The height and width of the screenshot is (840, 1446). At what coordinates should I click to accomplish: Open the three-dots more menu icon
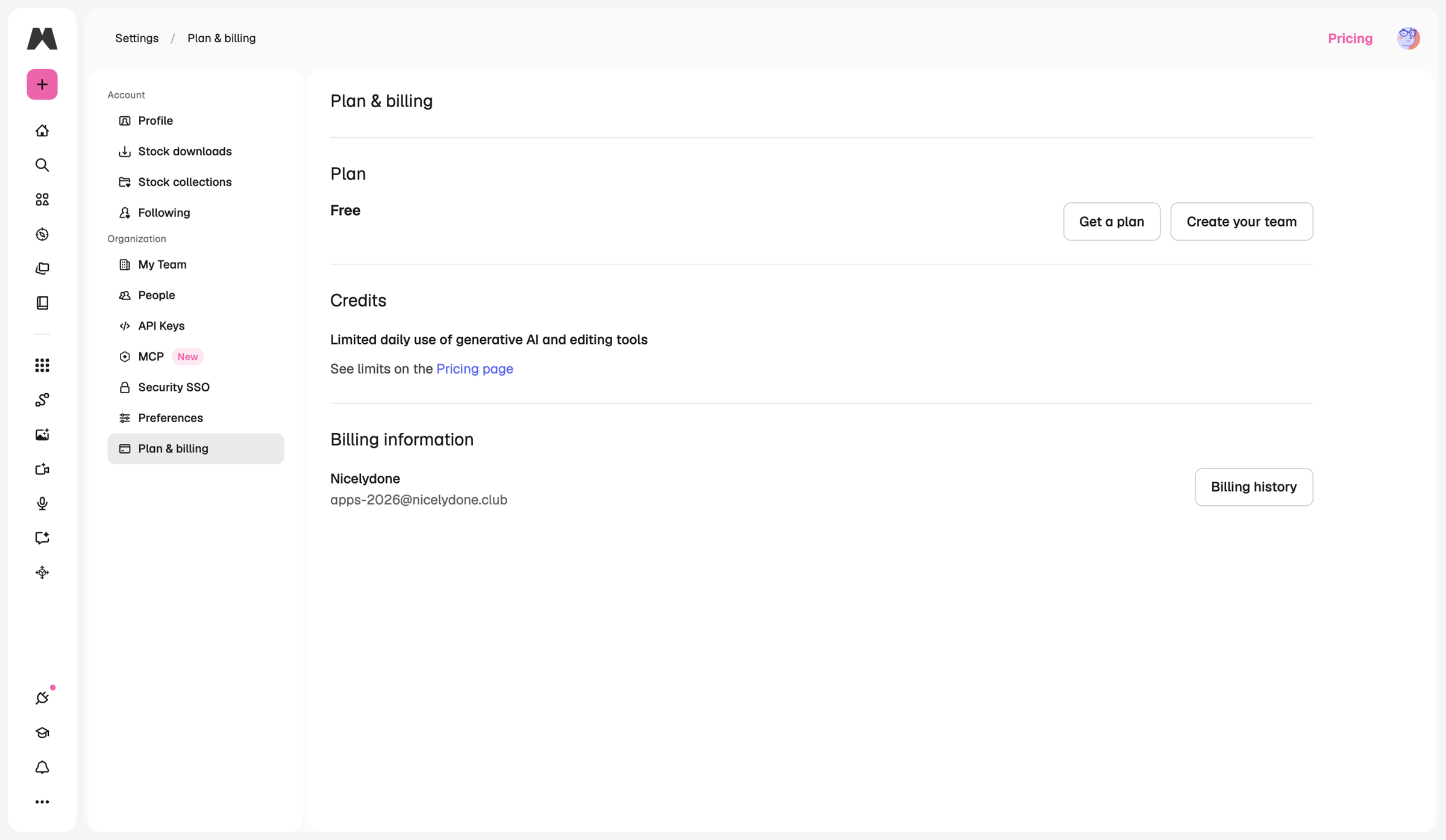42,802
